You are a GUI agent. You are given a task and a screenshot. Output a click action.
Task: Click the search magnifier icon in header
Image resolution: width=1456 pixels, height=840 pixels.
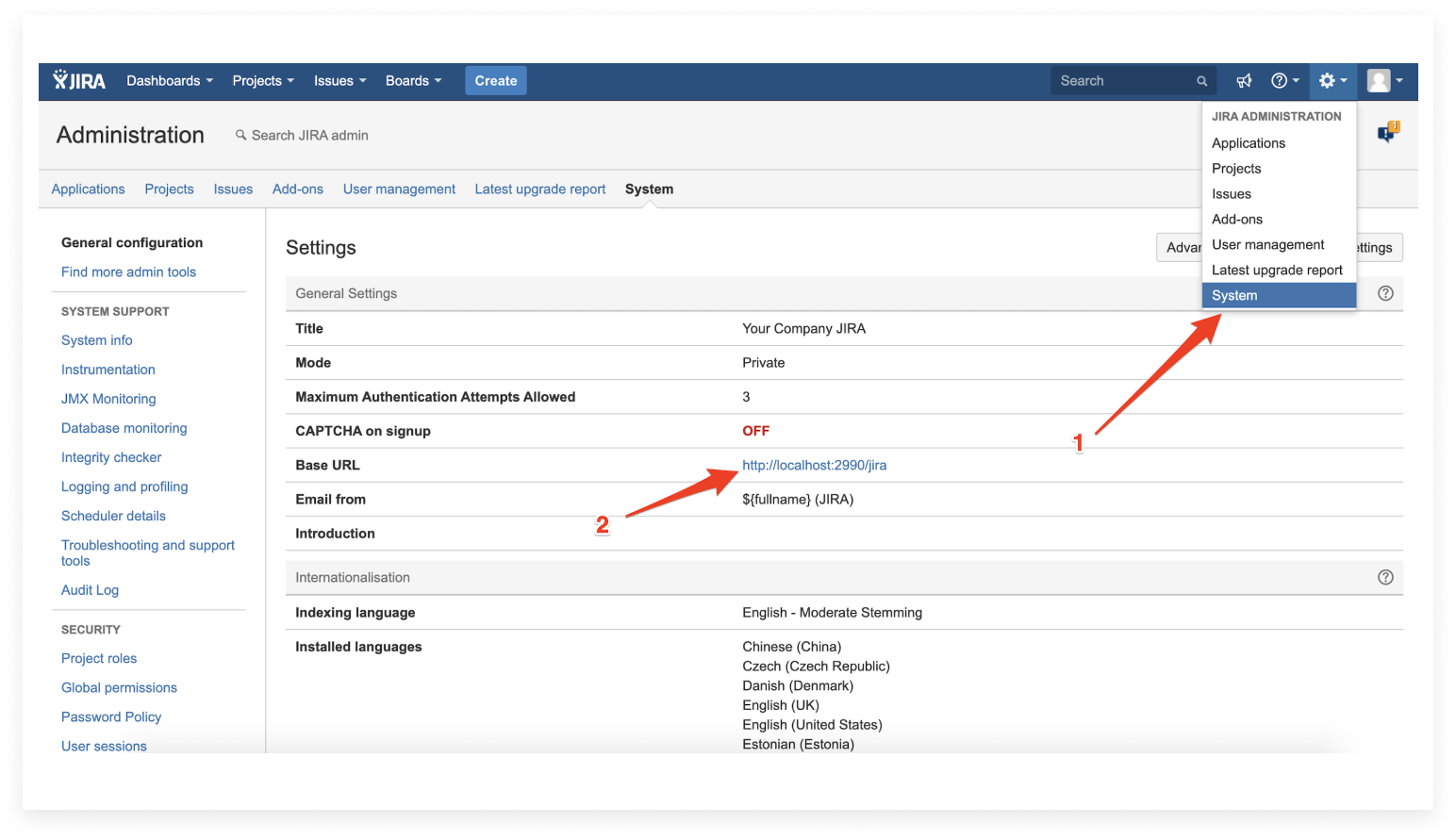[x=1201, y=81]
